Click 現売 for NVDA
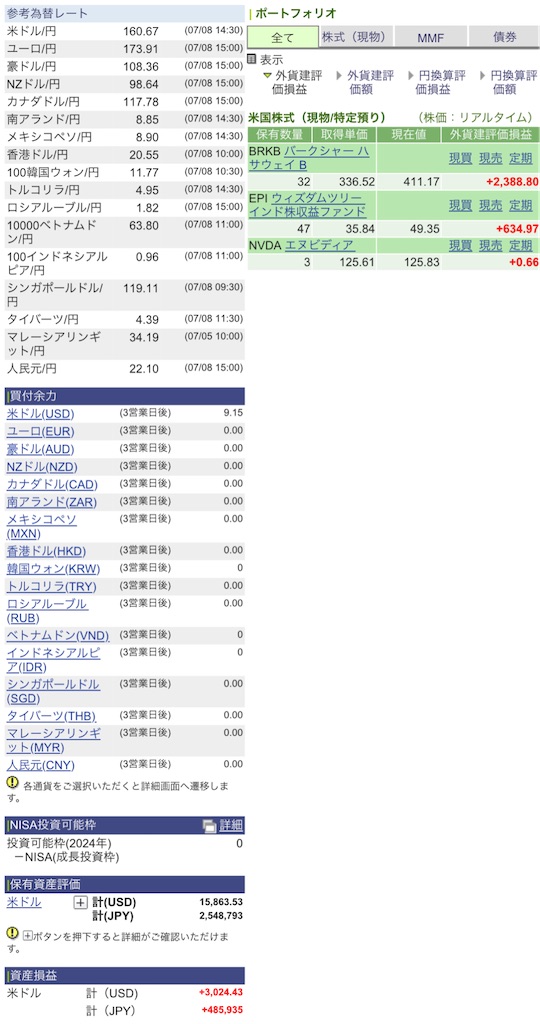The width and height of the screenshot is (540, 1024). 491,246
